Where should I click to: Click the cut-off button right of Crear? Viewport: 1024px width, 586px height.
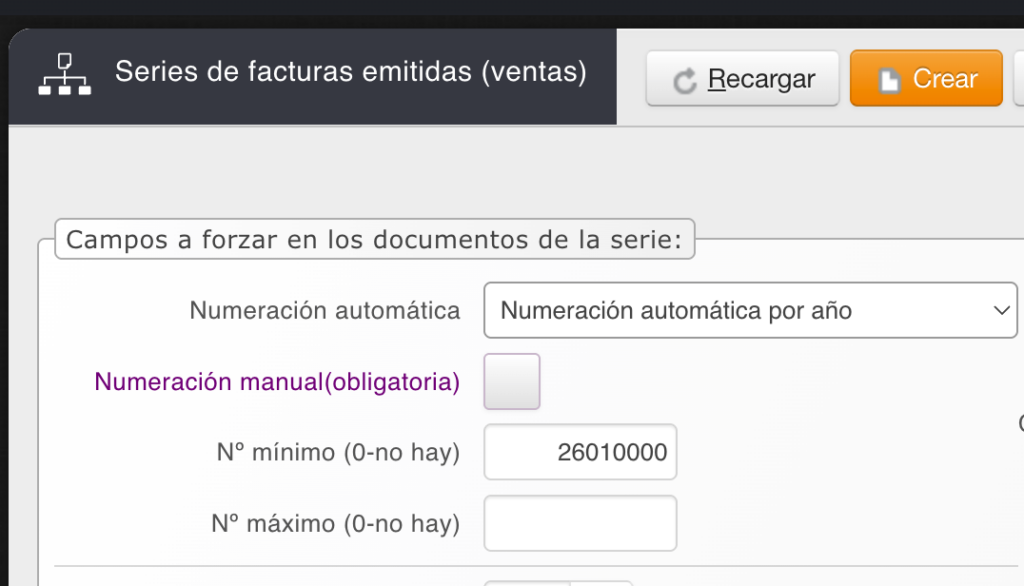pos(1018,78)
